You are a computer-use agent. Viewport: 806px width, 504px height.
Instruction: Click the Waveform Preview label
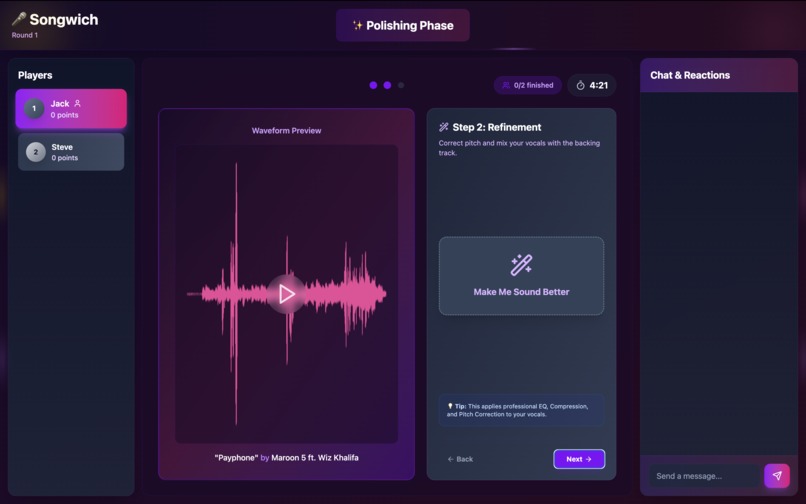pos(286,131)
